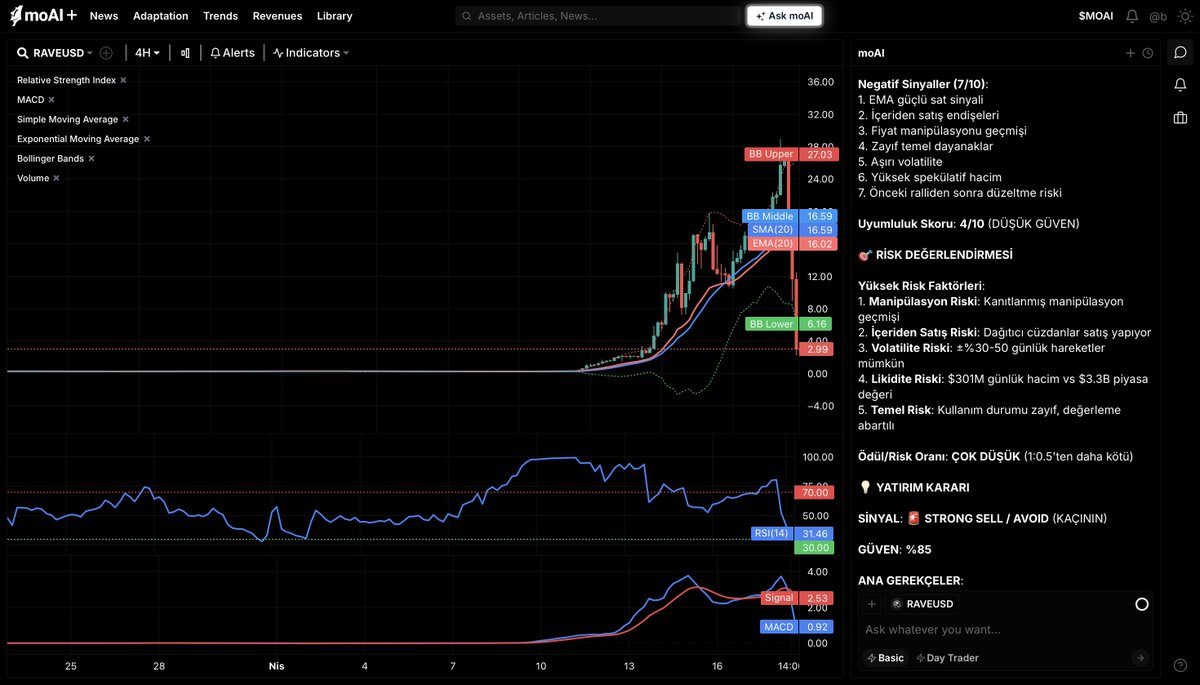Image resolution: width=1200 pixels, height=685 pixels.
Task: Open the News menu
Action: tap(104, 16)
